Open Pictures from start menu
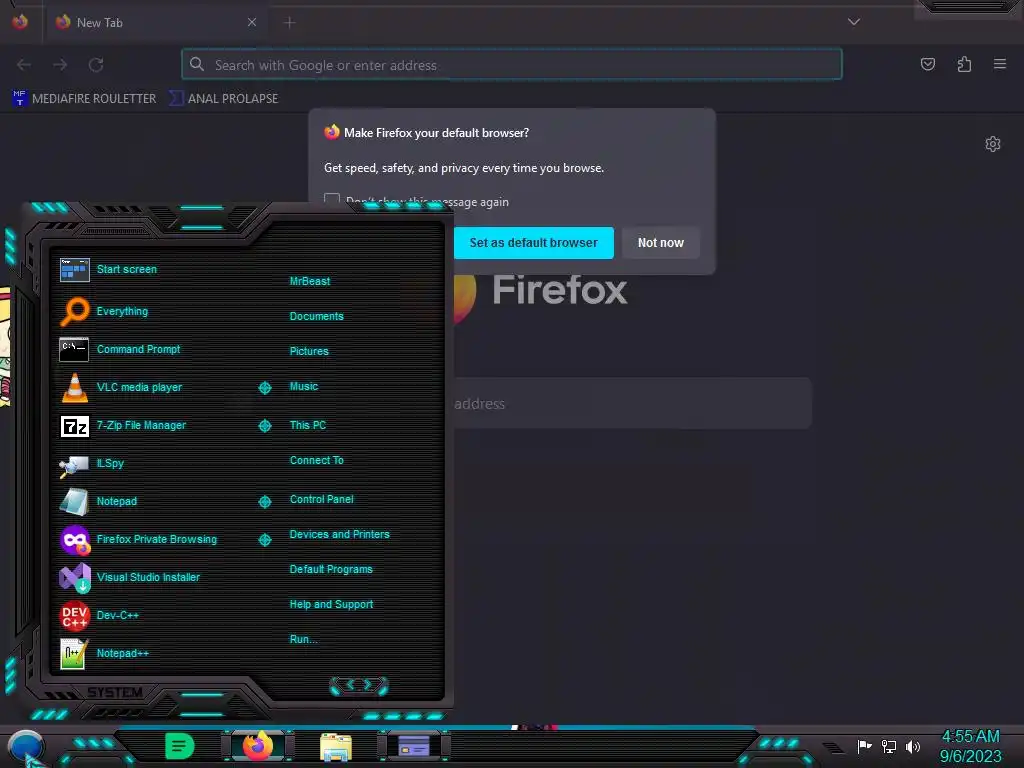 pyautogui.click(x=309, y=351)
